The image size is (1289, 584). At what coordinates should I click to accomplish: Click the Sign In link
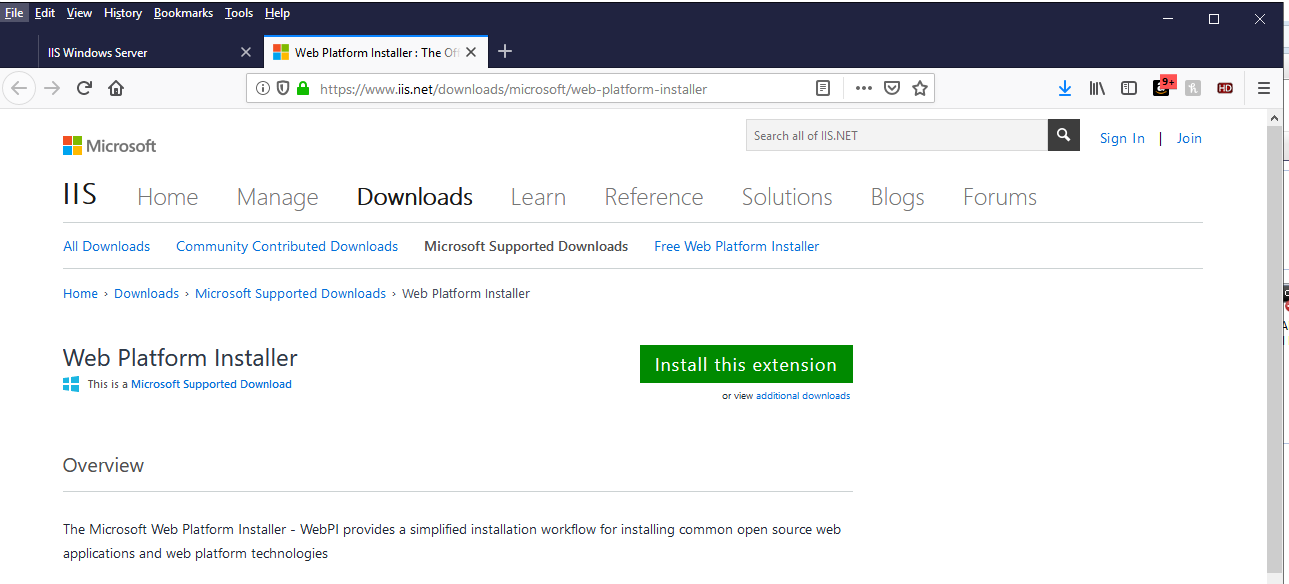click(x=1122, y=138)
